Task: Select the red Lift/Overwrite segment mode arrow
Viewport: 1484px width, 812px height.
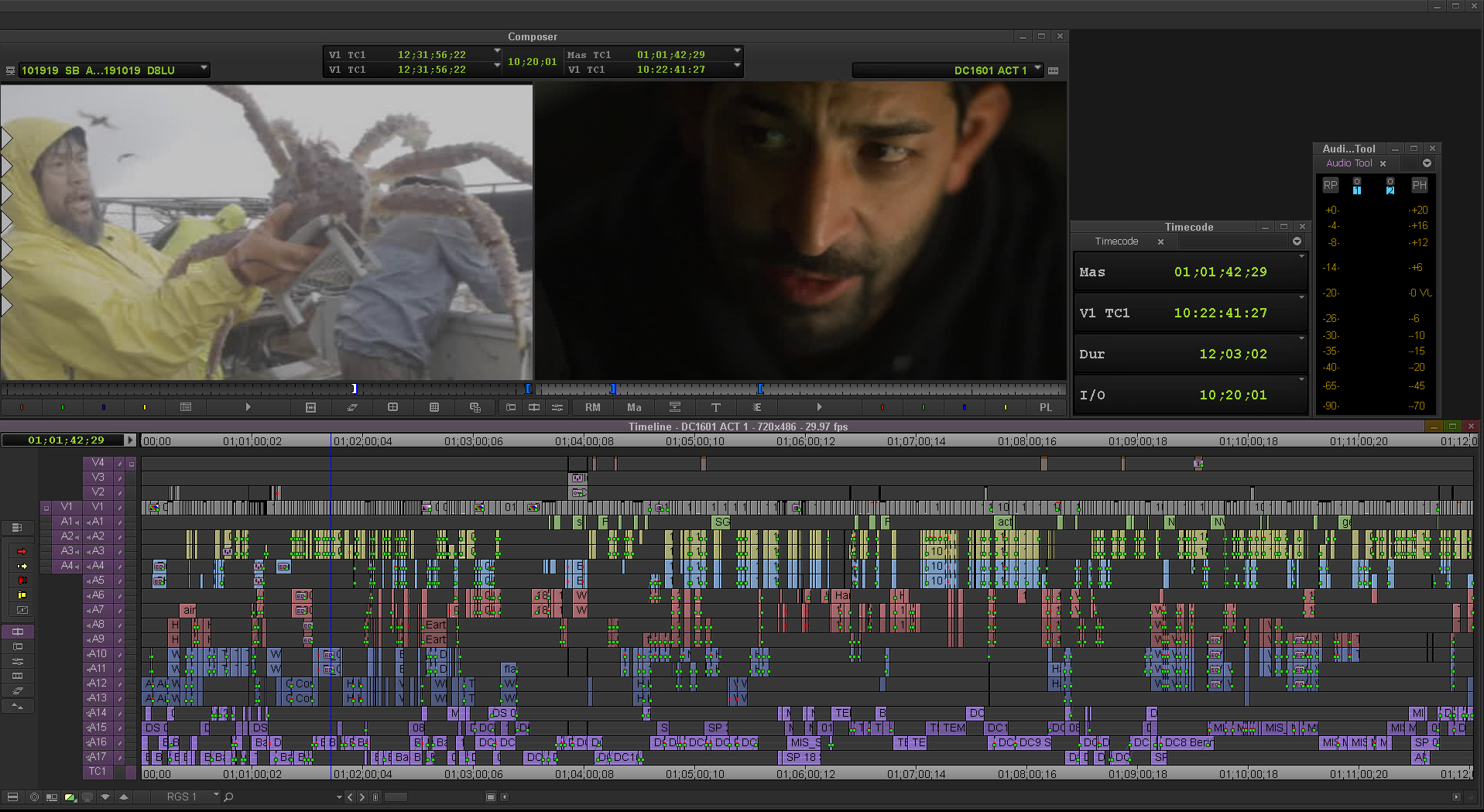Action: (x=22, y=551)
